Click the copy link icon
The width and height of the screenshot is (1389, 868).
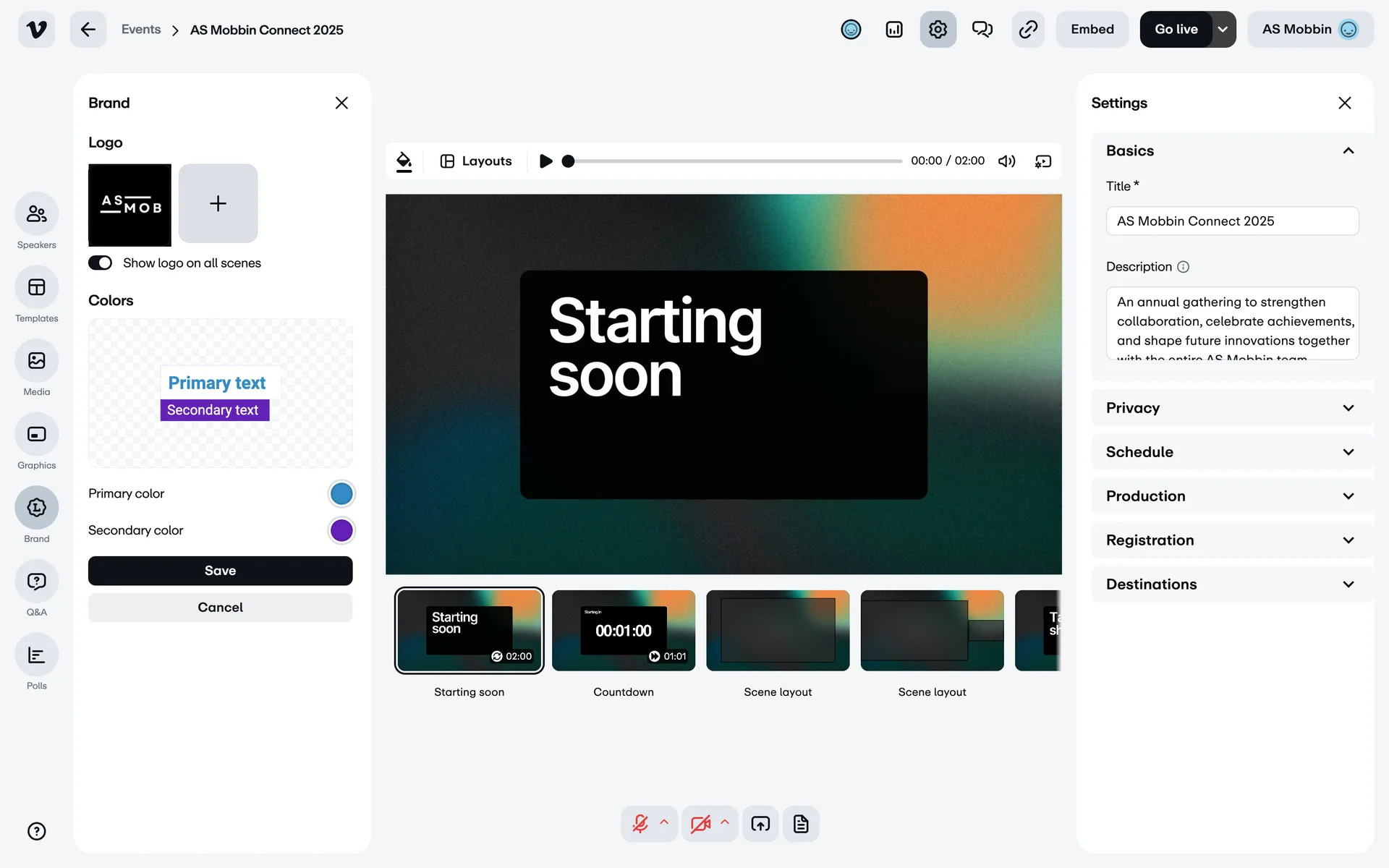coord(1028,30)
